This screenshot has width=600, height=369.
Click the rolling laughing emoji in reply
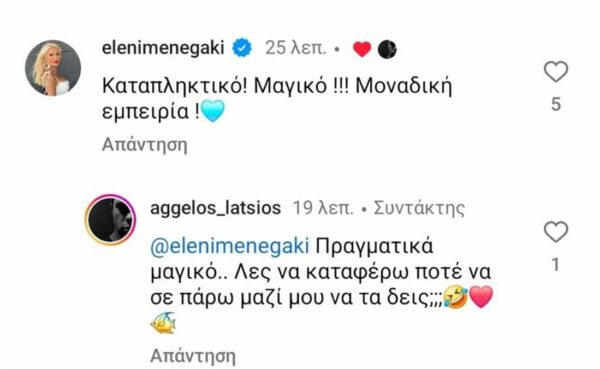(x=456, y=298)
